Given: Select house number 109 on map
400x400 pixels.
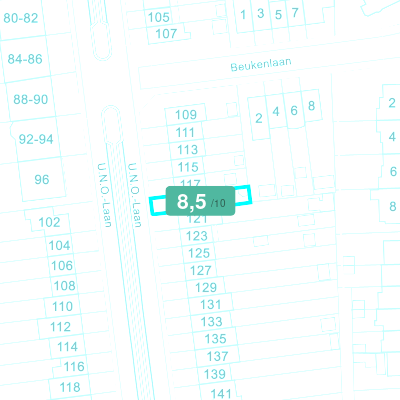Looking at the screenshot, I should click(x=186, y=115).
